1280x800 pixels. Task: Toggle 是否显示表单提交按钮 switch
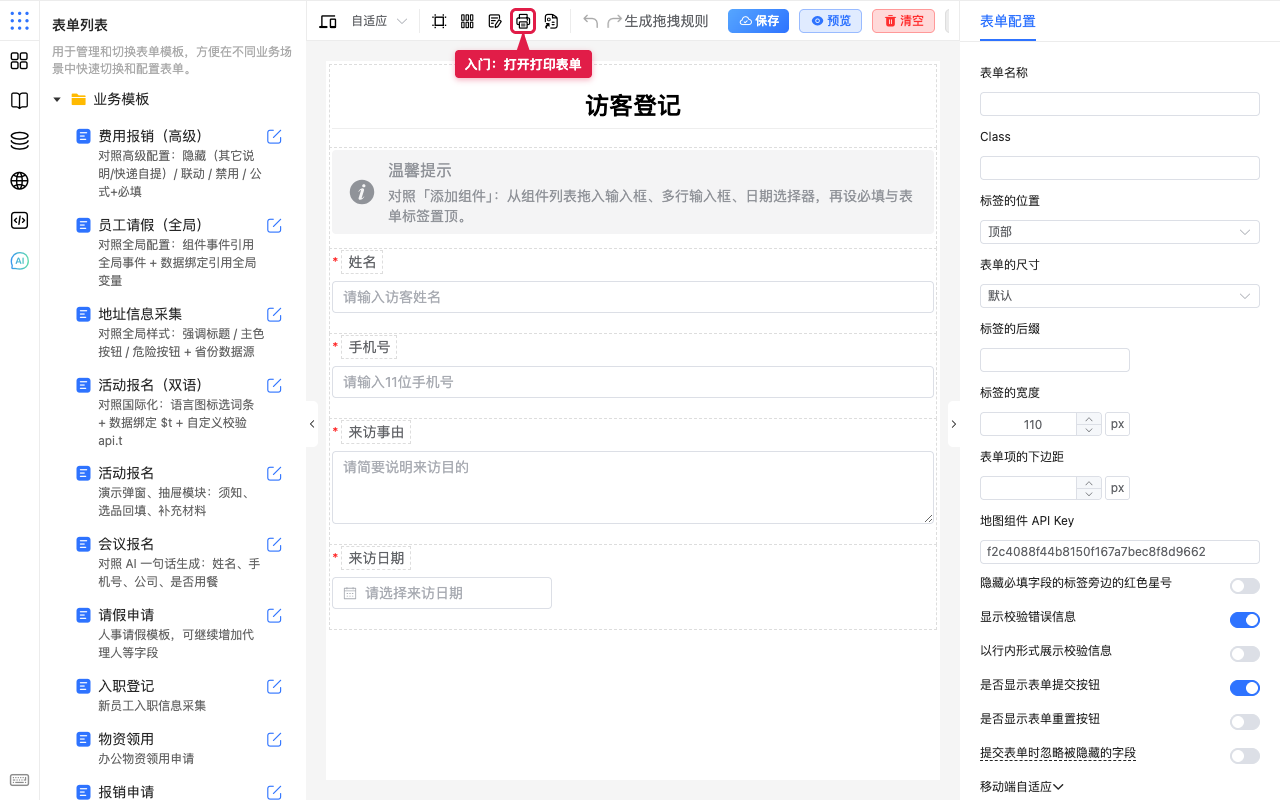pyautogui.click(x=1244, y=688)
